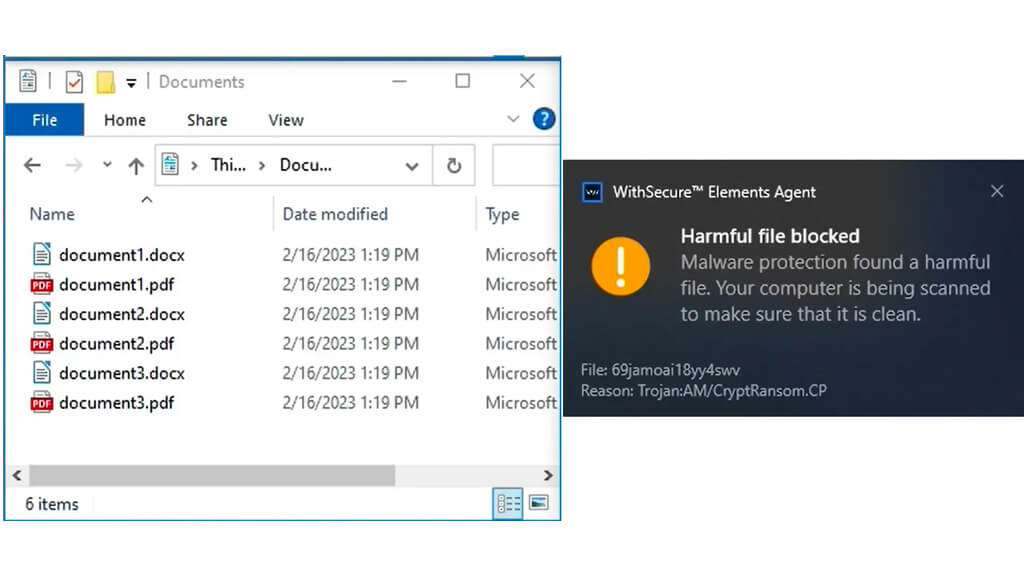This screenshot has height=576, width=1024.
Task: Switch to Large icons view in status bar
Action: [x=539, y=503]
